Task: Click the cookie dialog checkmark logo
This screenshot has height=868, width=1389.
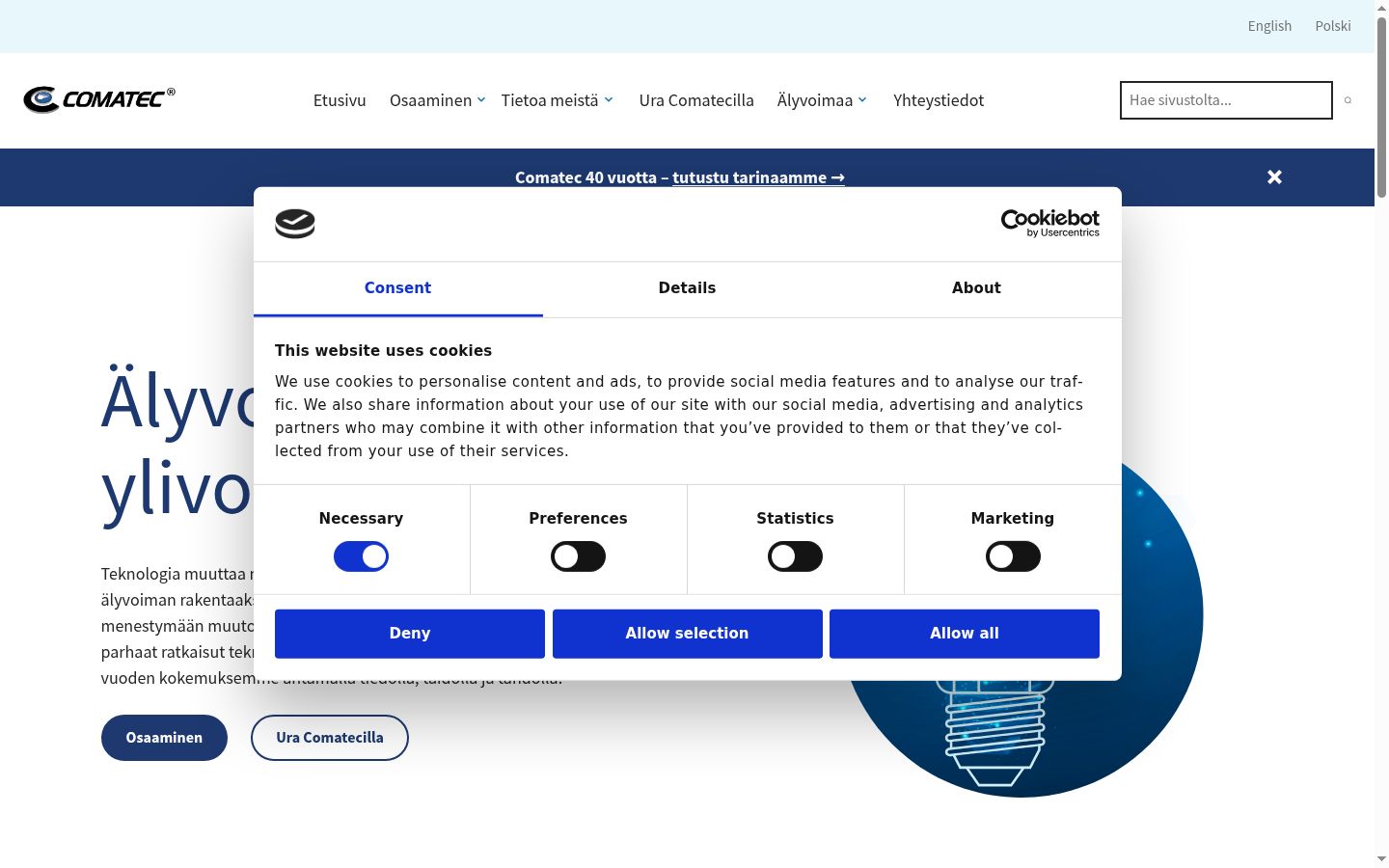Action: pos(295,224)
